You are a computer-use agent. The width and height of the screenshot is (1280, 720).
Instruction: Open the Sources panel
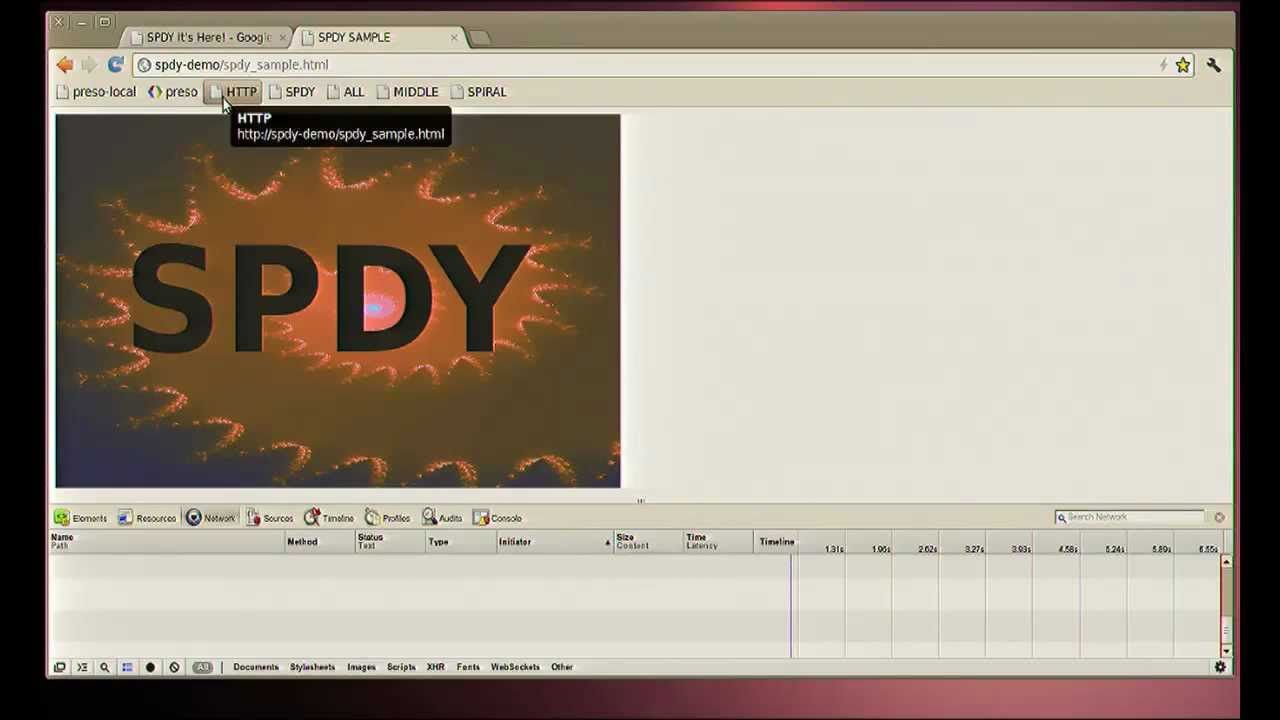[270, 518]
